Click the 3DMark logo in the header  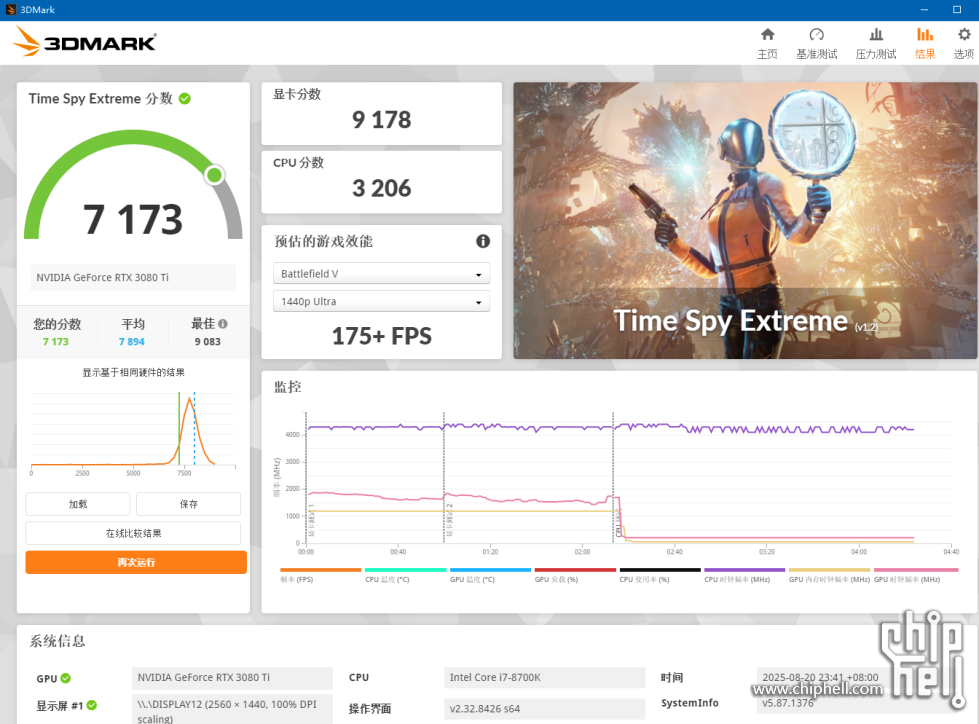(x=85, y=42)
